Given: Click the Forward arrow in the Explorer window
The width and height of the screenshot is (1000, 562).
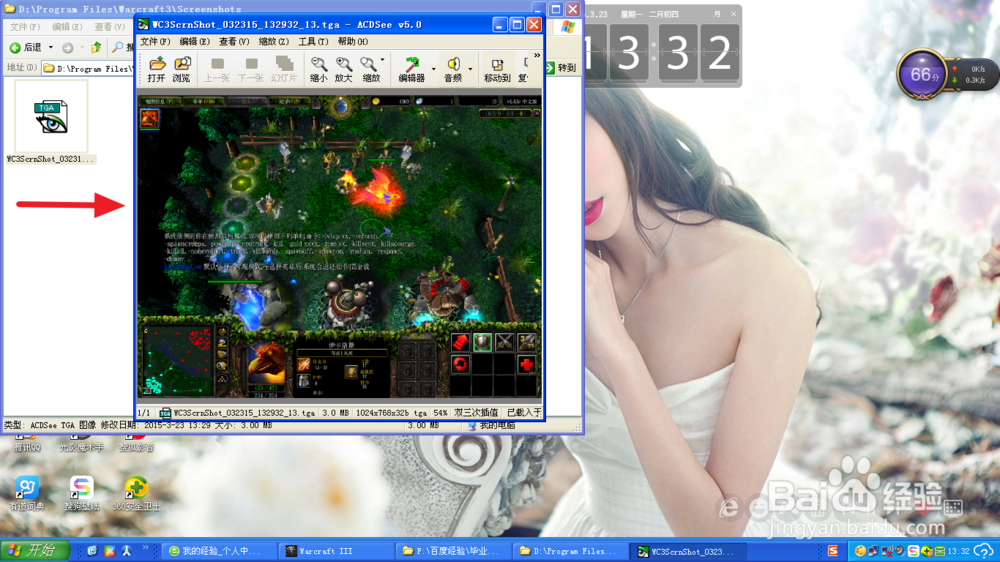Looking at the screenshot, I should (68, 47).
